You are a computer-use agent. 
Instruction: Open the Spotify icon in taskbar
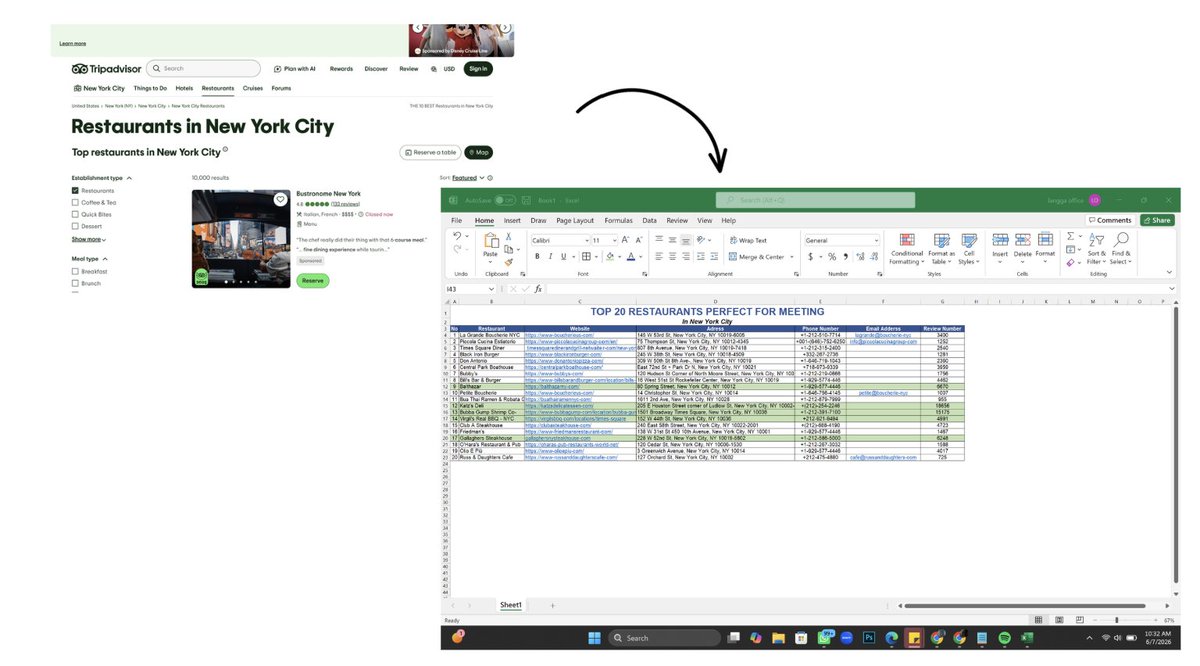tap(1004, 638)
